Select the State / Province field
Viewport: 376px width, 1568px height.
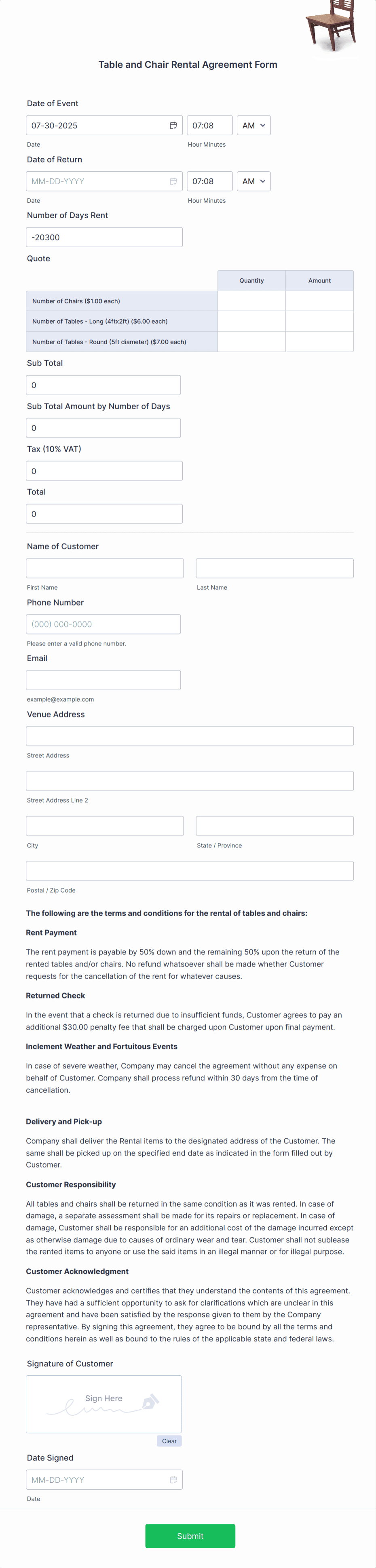[274, 825]
